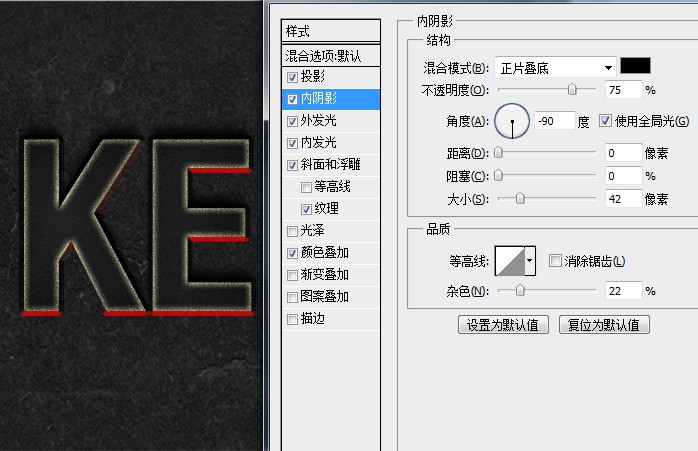Open the 斜面和浮雕 bevel settings
698x451 pixels.
pyautogui.click(x=330, y=165)
